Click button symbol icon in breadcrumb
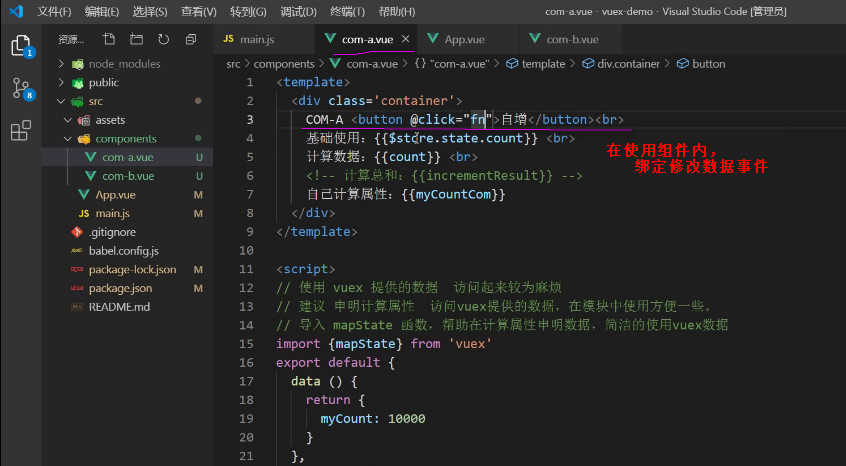The image size is (846, 466). point(683,64)
